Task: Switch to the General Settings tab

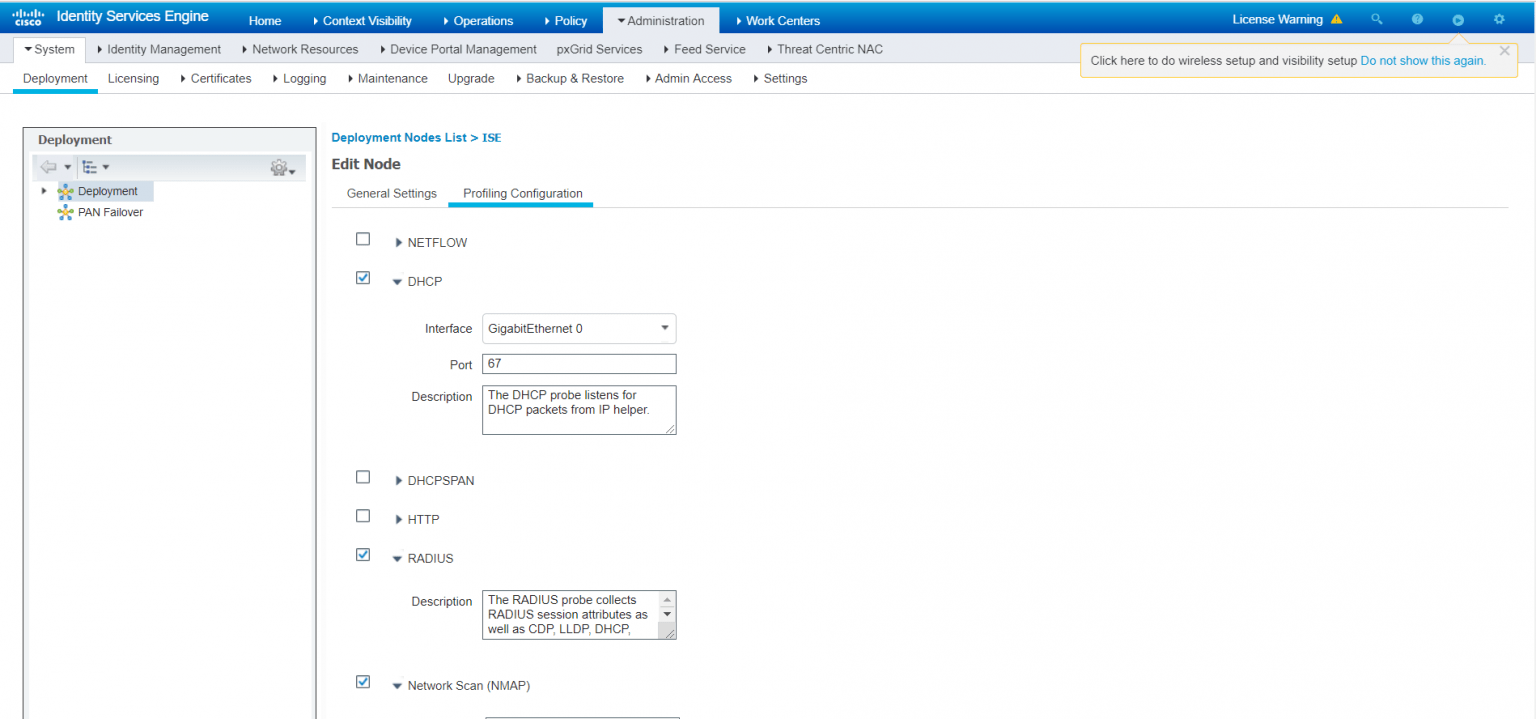Action: coord(390,193)
